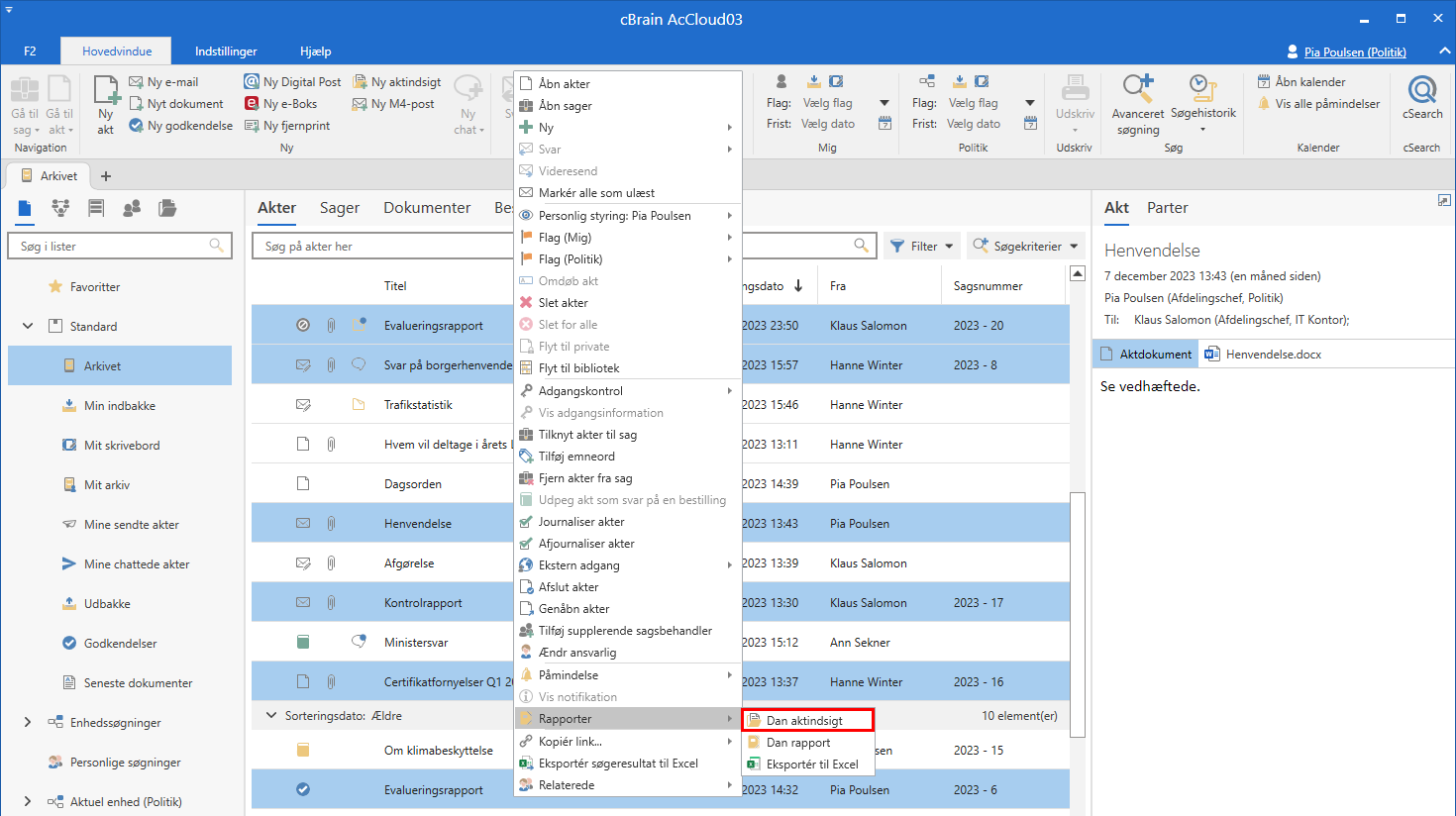Open the Mig date picker calendar icon
Image resolution: width=1456 pixels, height=816 pixels.
(885, 124)
